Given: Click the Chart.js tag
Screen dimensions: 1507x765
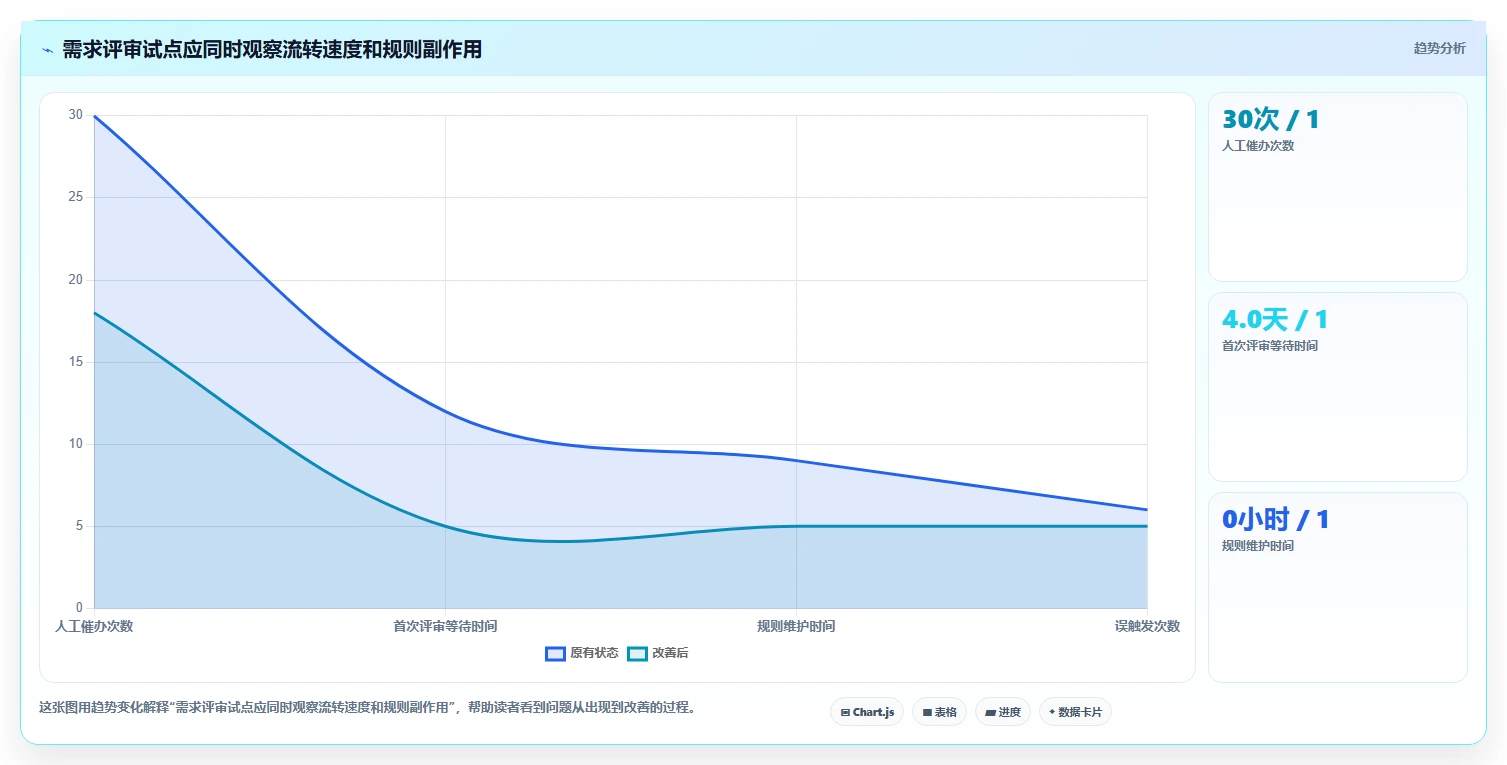Looking at the screenshot, I should point(867,712).
